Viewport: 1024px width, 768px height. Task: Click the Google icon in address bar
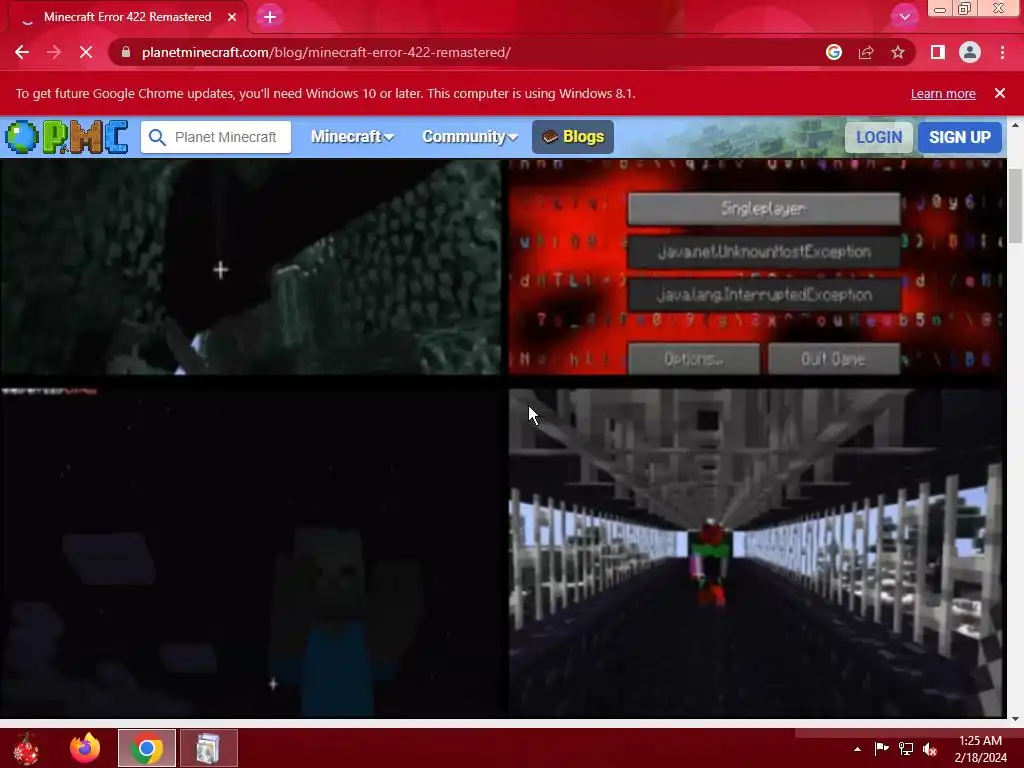coord(833,52)
